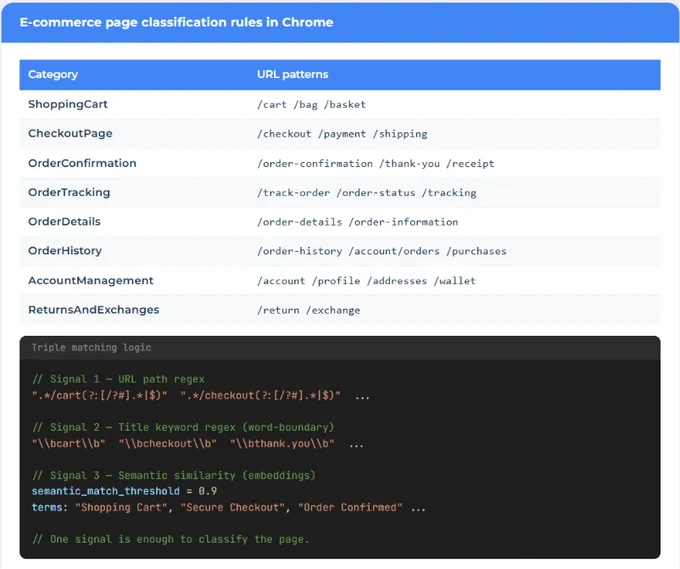Click '/account /profile /addresses /wallet' patterns
Screen dimensions: 680x569
coord(366,281)
